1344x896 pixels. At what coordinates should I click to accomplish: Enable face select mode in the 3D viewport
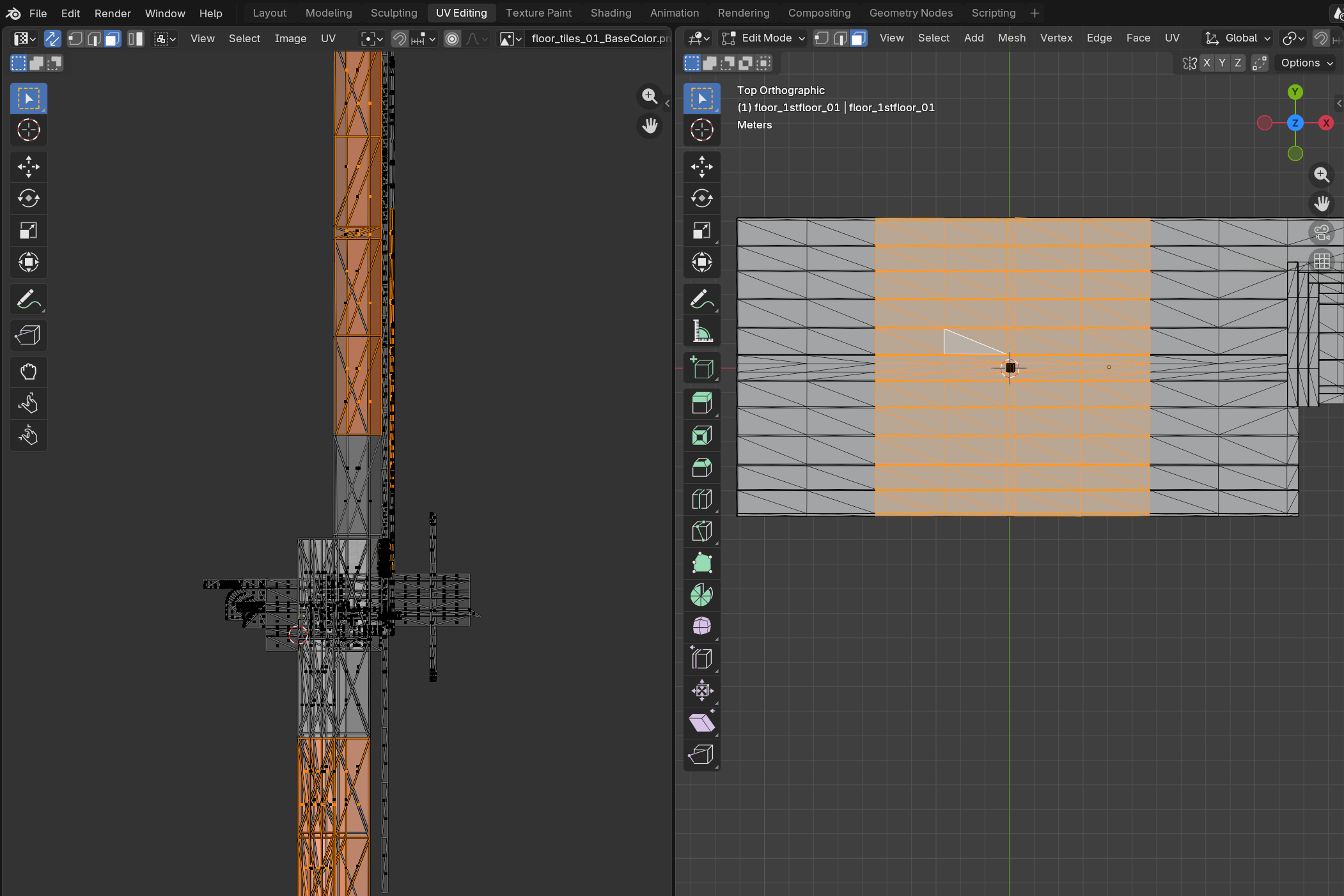coord(858,38)
